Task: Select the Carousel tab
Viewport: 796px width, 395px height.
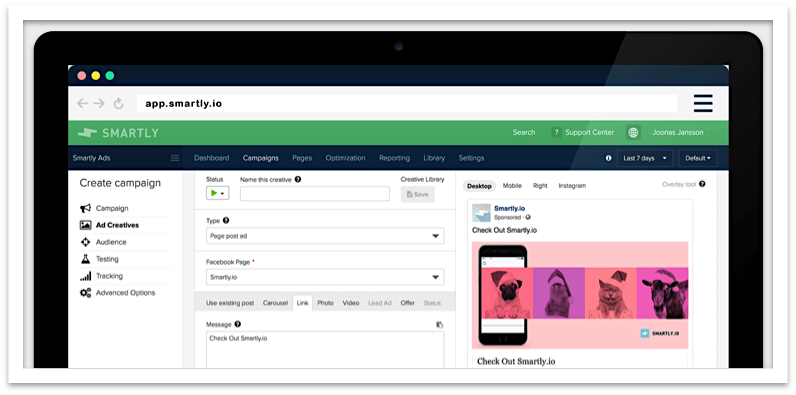Action: click(275, 303)
